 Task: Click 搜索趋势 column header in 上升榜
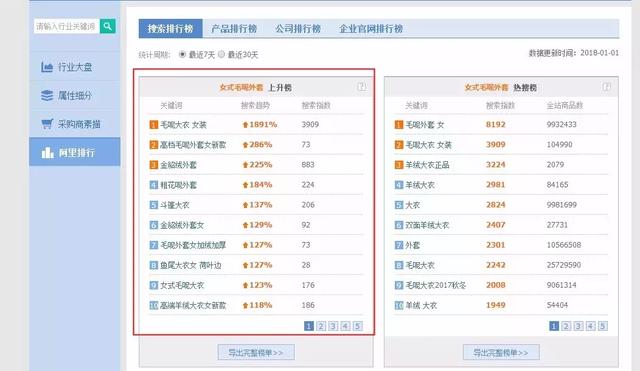(x=255, y=105)
